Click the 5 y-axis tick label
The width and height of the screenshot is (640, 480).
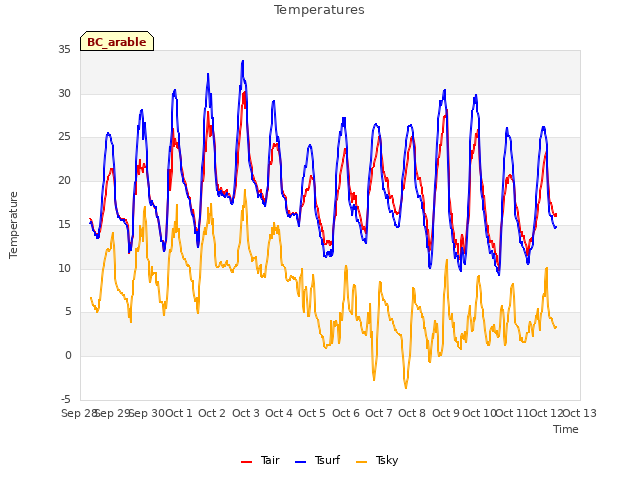click(68, 311)
